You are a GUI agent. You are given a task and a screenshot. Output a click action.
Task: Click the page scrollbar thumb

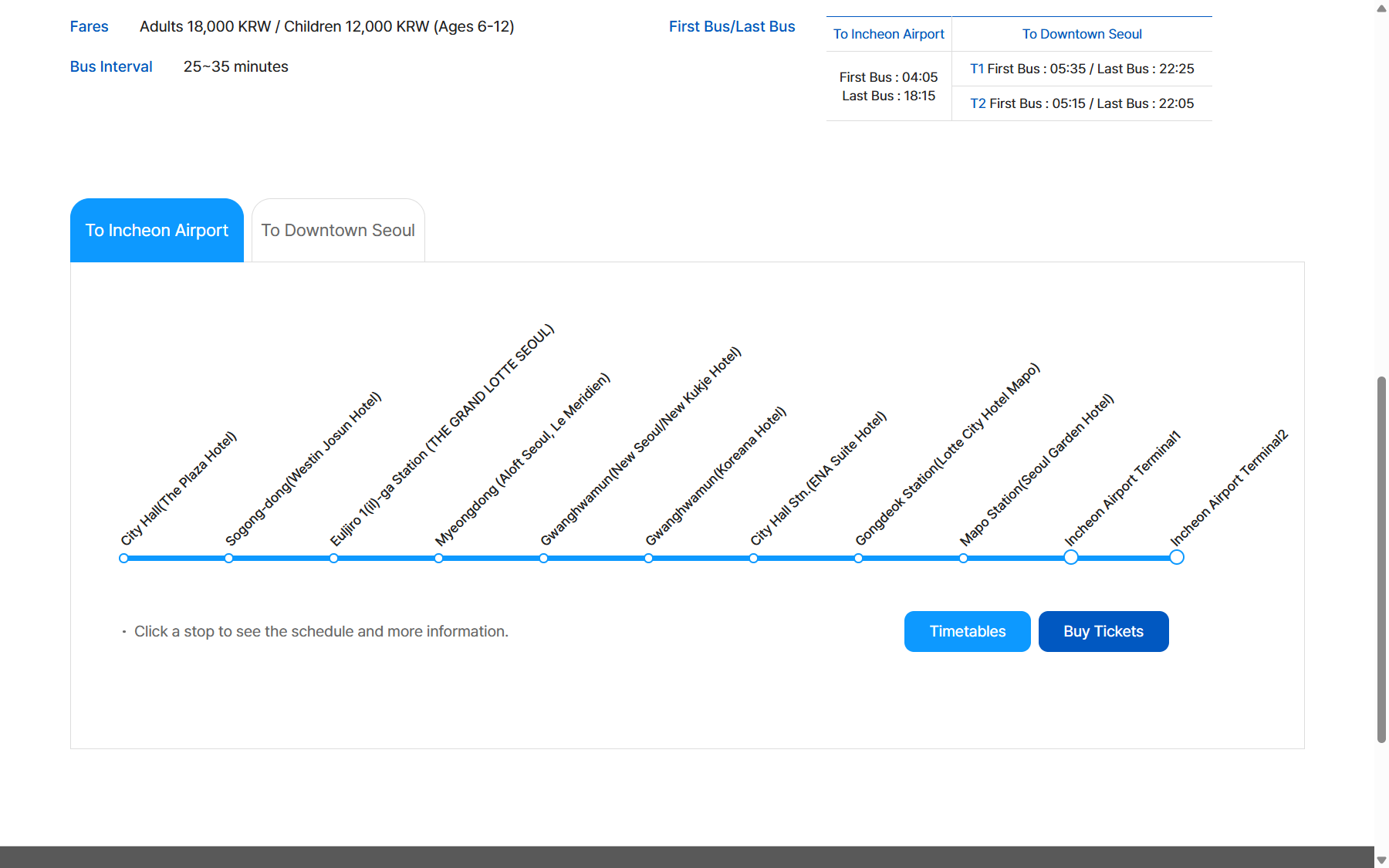1381,559
